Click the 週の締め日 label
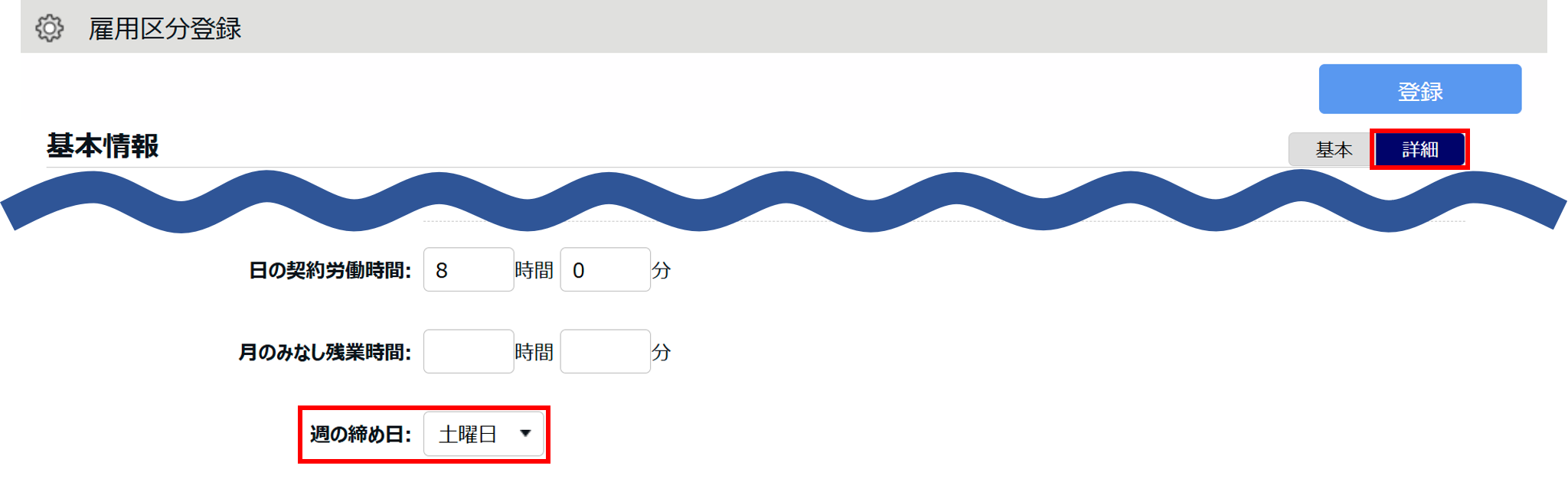This screenshot has height=482, width=1568. point(360,435)
